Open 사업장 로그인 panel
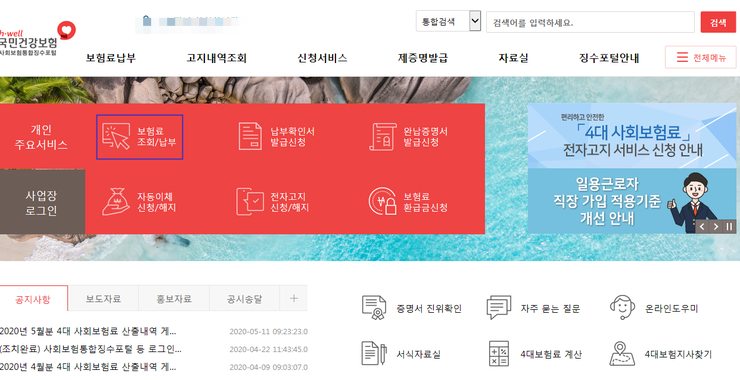740x380 pixels. [42, 203]
